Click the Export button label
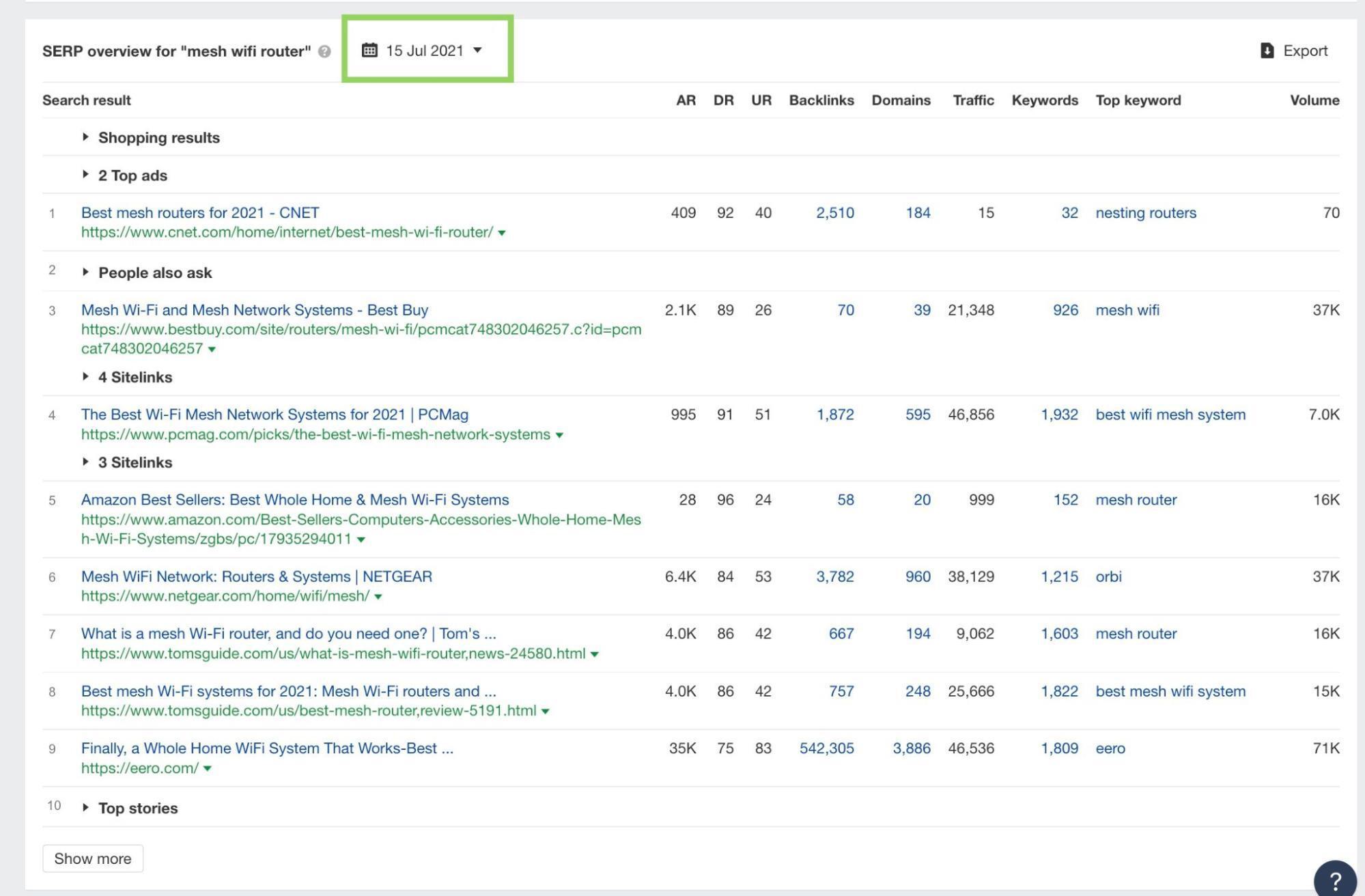 (x=1305, y=51)
